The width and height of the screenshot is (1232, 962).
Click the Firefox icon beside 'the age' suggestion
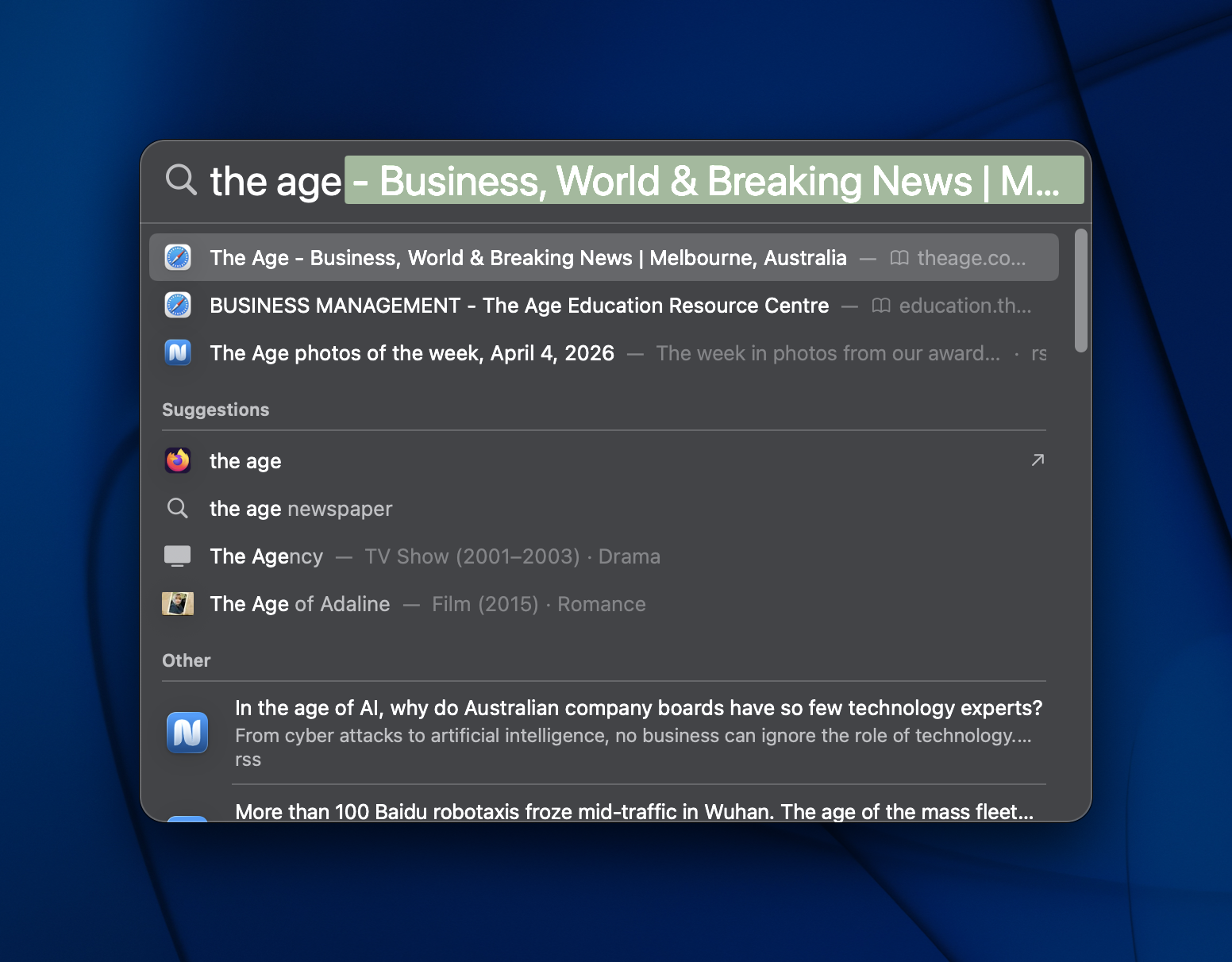178,460
